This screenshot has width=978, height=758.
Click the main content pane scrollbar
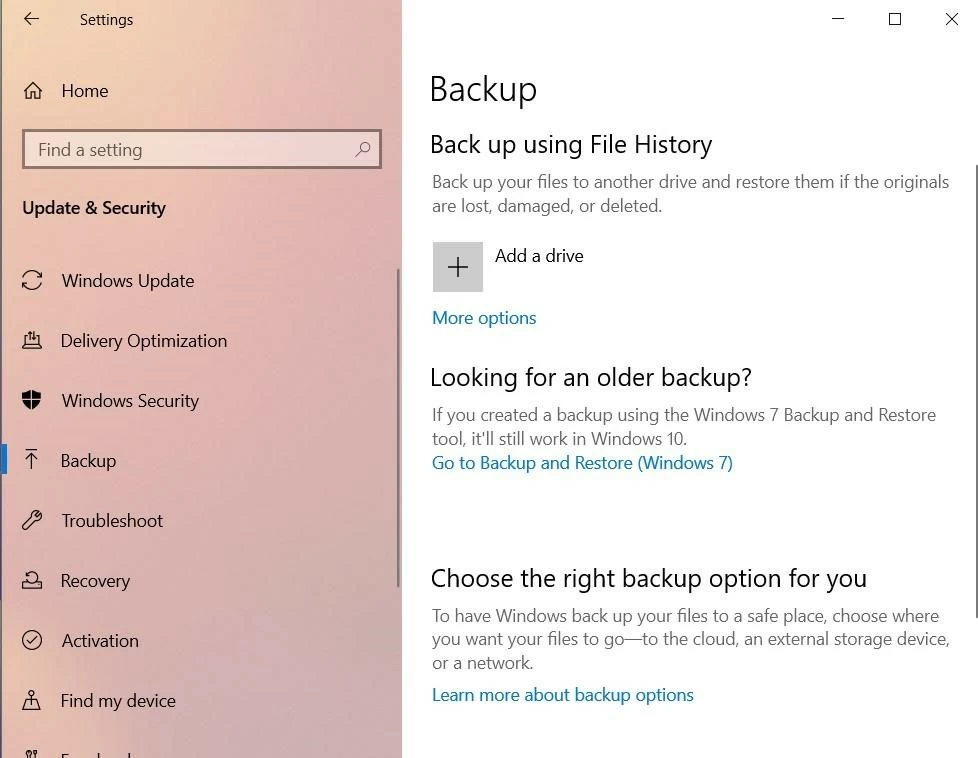pyautogui.click(x=975, y=380)
